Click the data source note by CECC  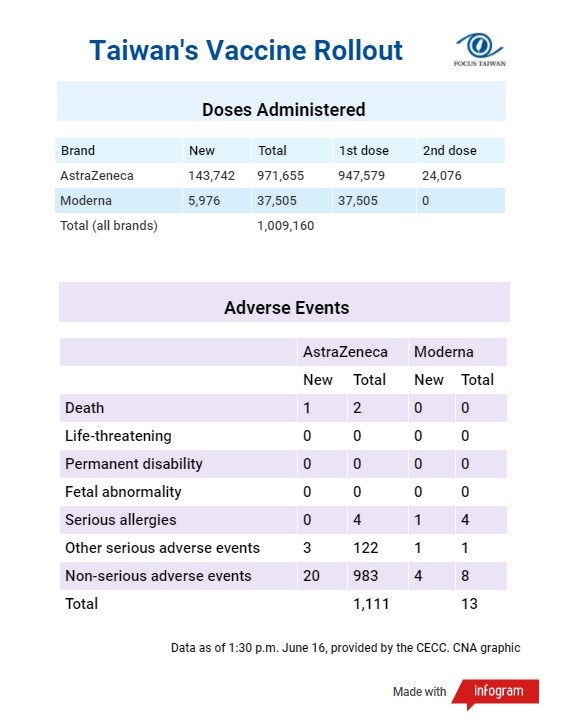[345, 648]
